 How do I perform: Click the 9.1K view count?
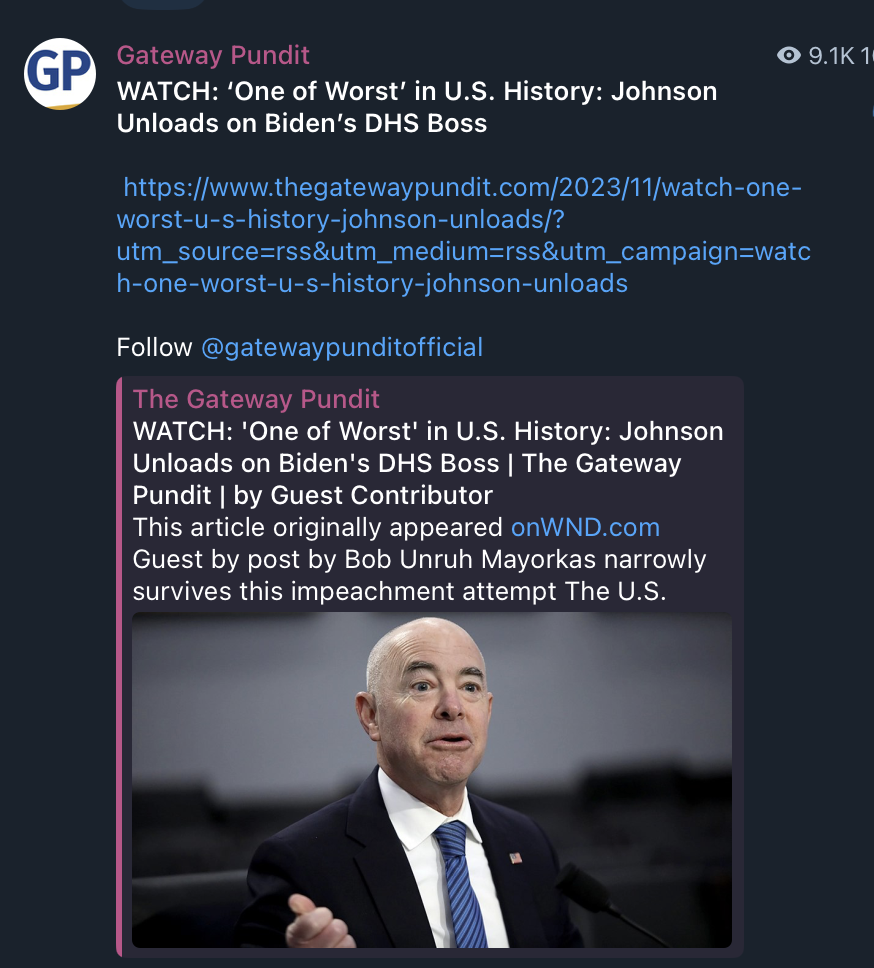point(831,56)
